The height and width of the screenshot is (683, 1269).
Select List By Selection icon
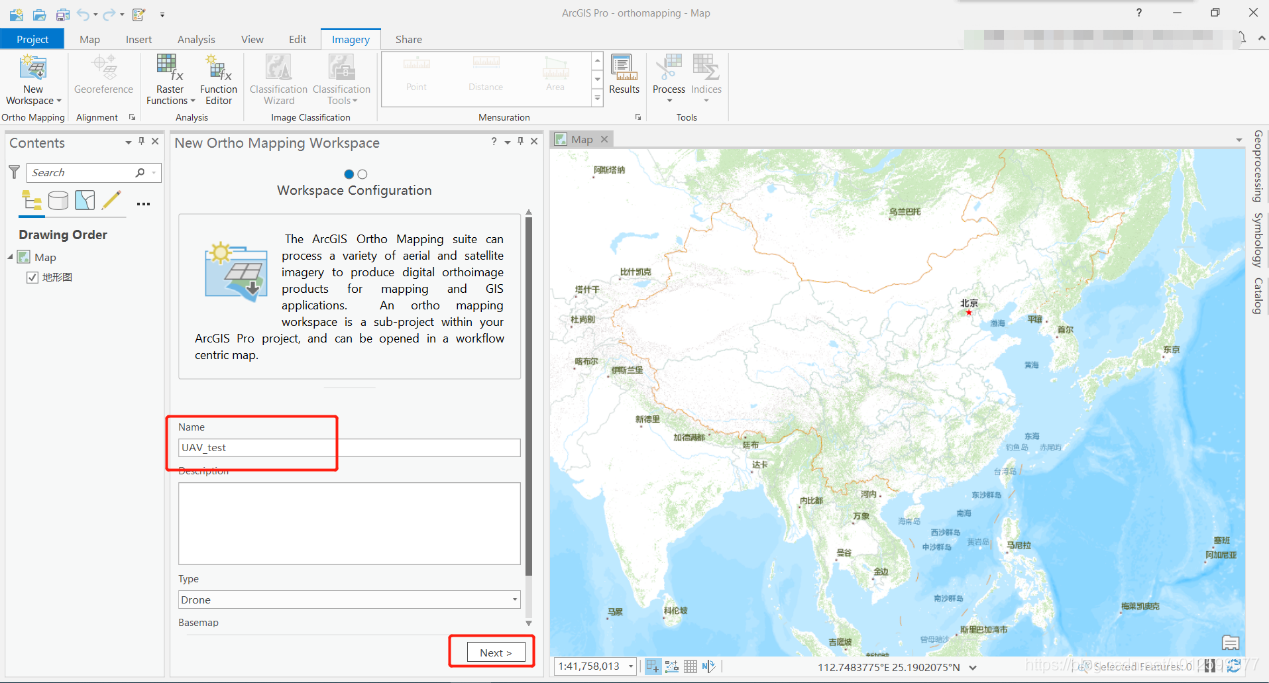pos(85,201)
